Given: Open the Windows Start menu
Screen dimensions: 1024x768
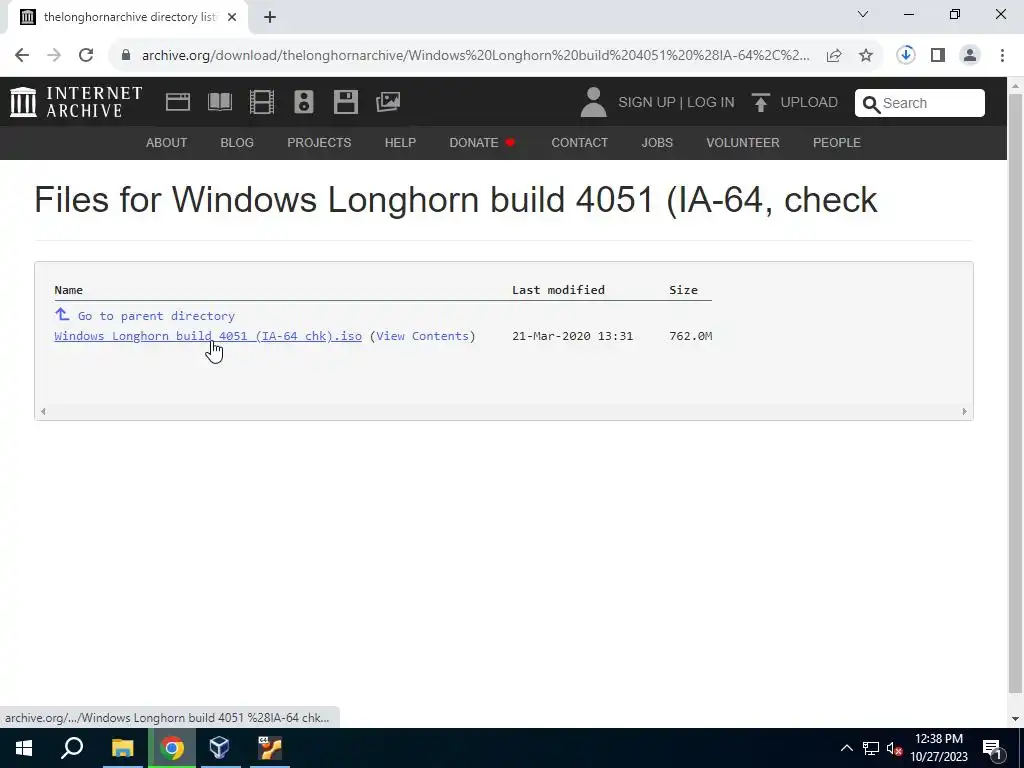Looking at the screenshot, I should [24, 748].
